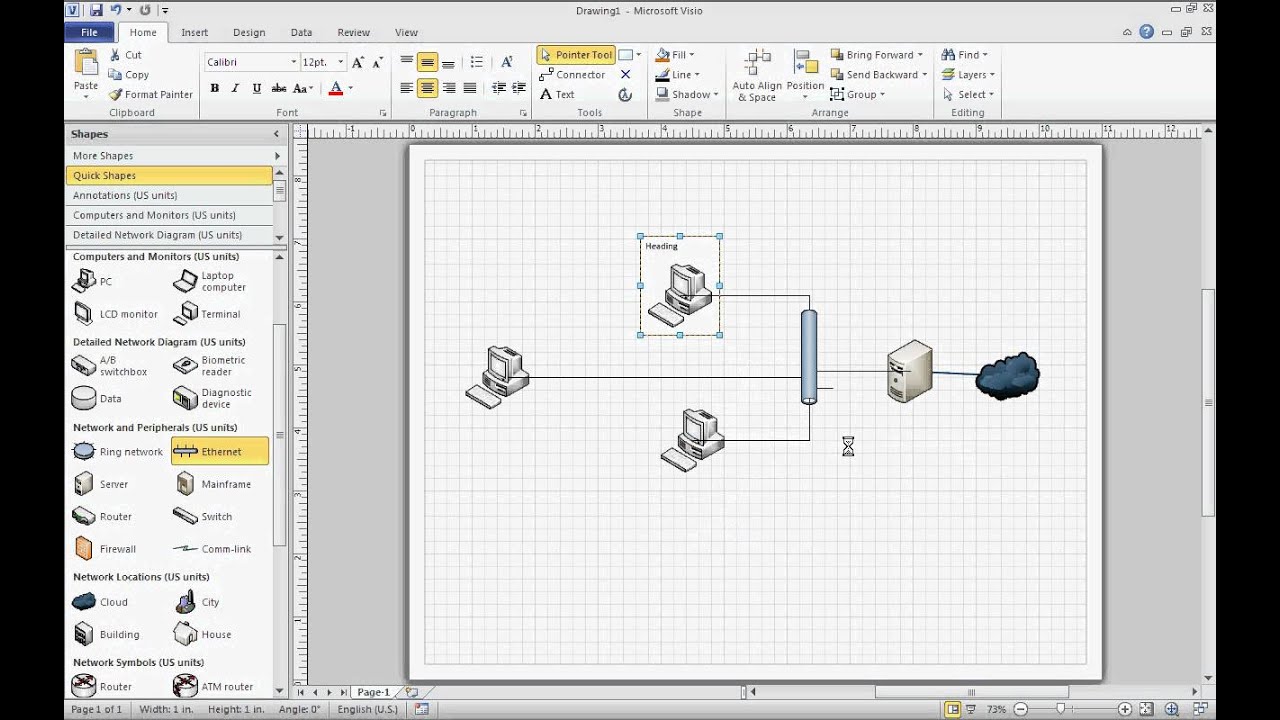Select the Laptop computer shape
The image size is (1280, 720).
210,281
